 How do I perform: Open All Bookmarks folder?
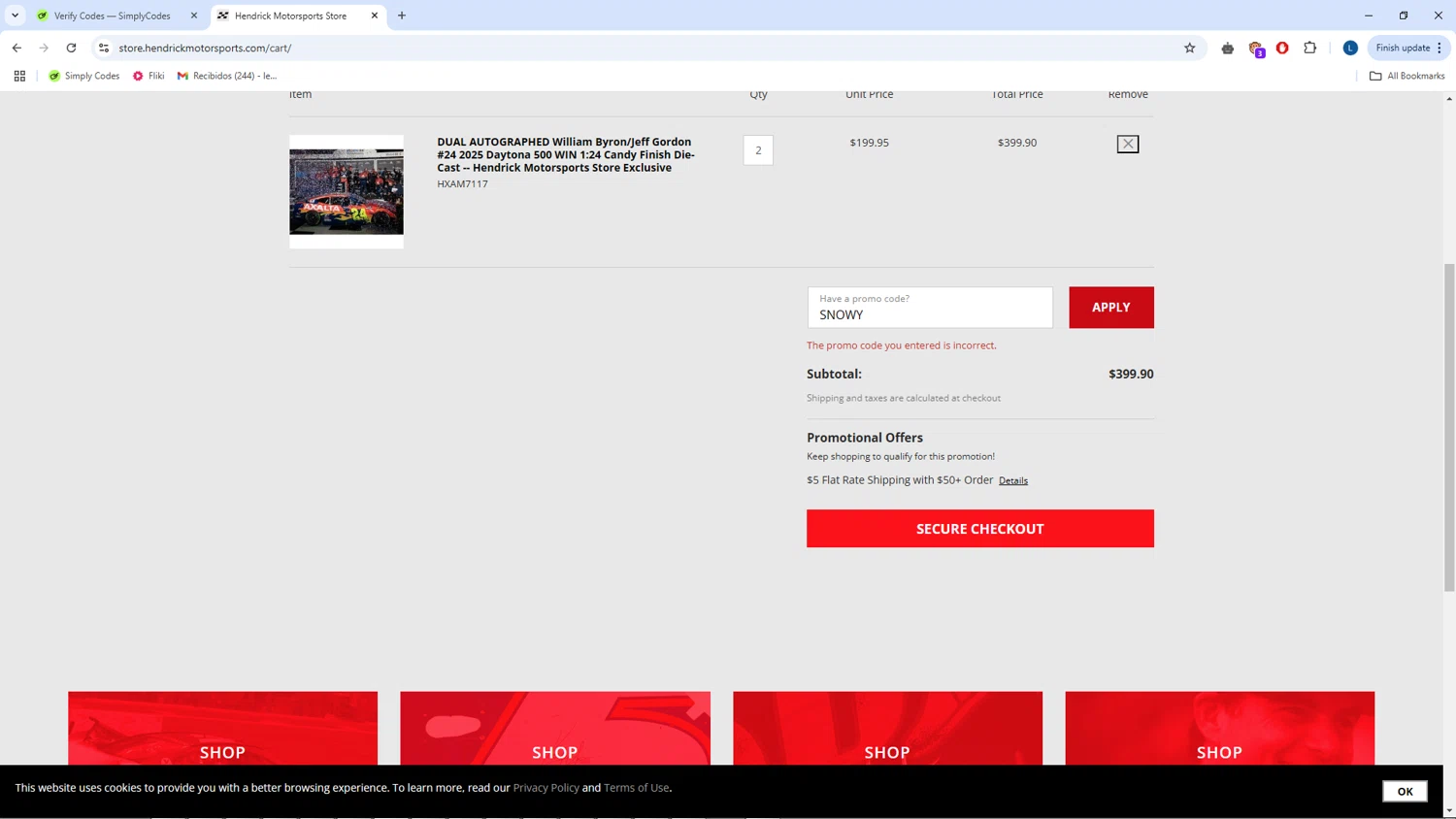click(x=1406, y=76)
